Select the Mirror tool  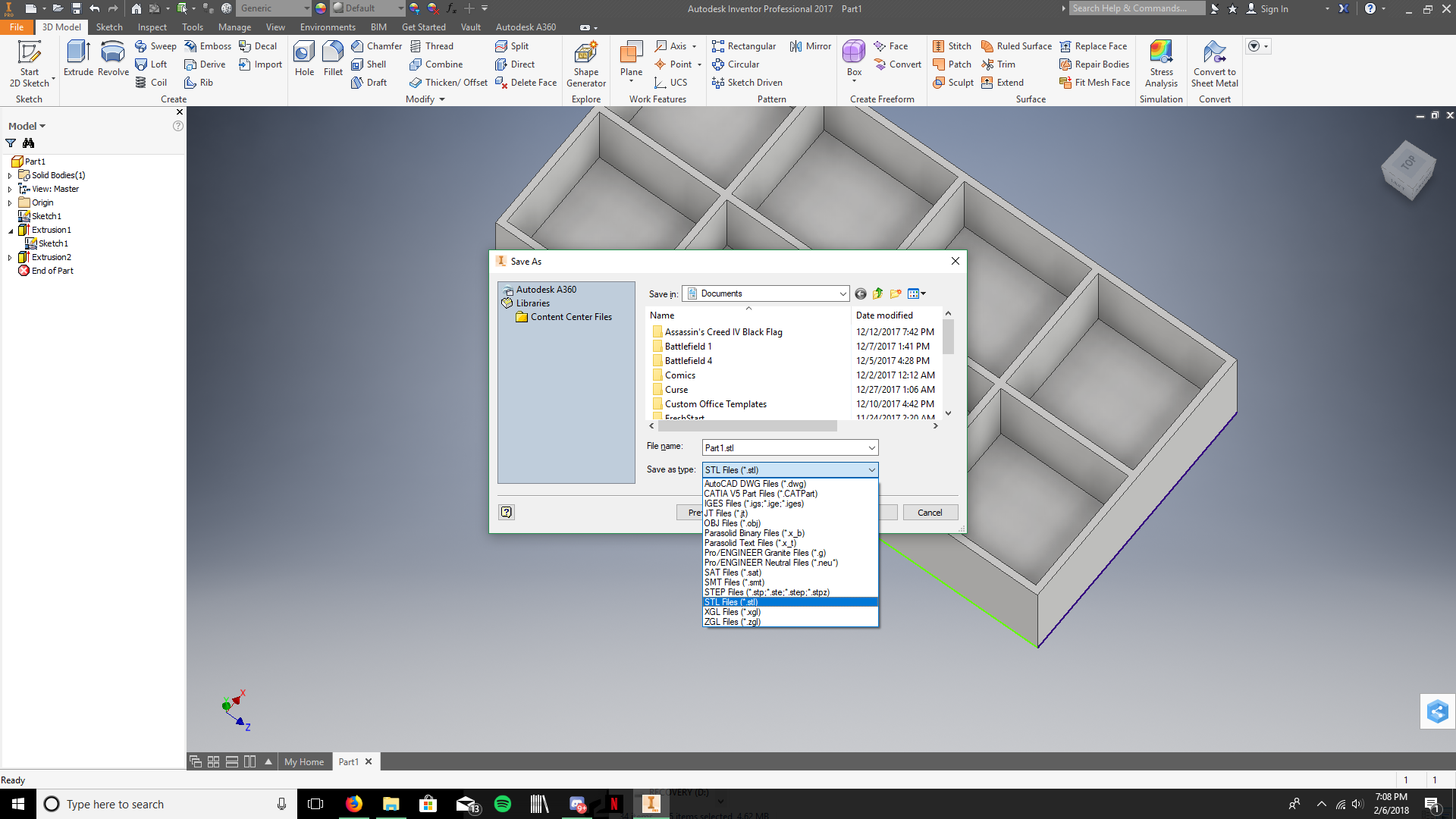click(x=810, y=46)
